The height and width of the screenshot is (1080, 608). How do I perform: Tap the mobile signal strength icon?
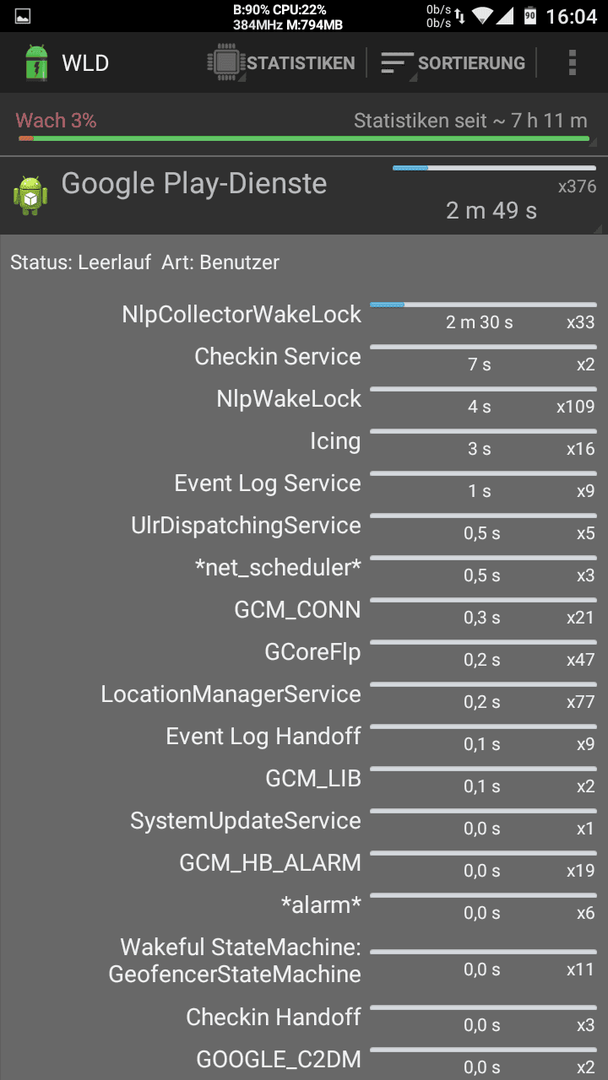(505, 16)
